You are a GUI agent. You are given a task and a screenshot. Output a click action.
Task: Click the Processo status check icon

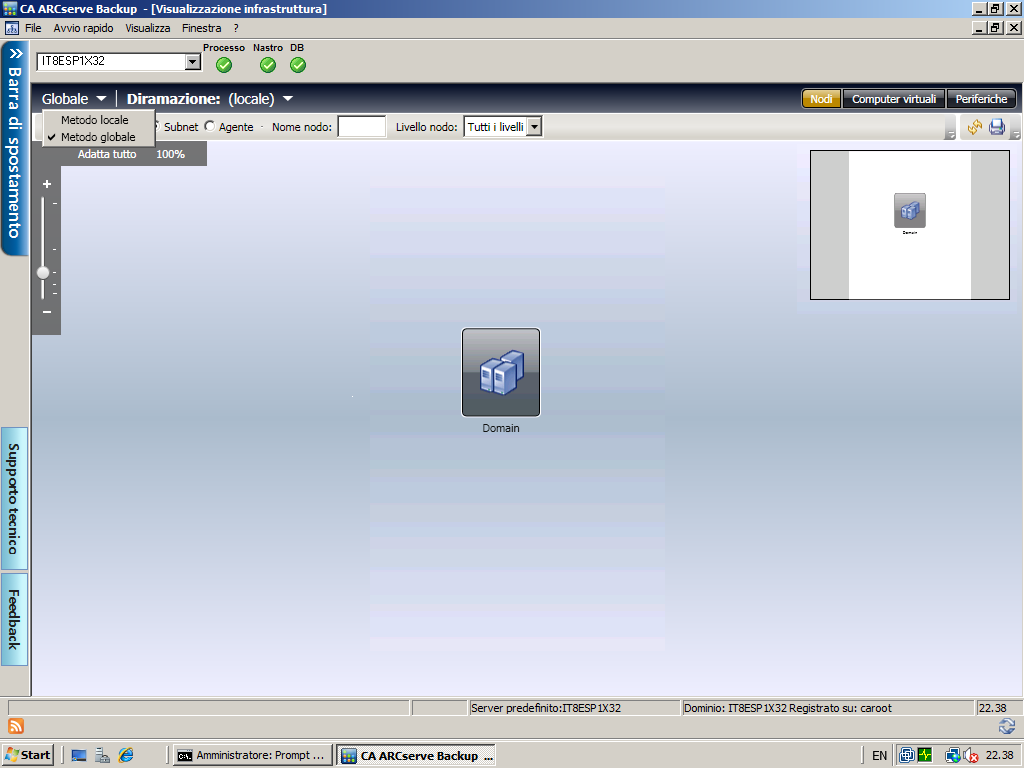(224, 65)
